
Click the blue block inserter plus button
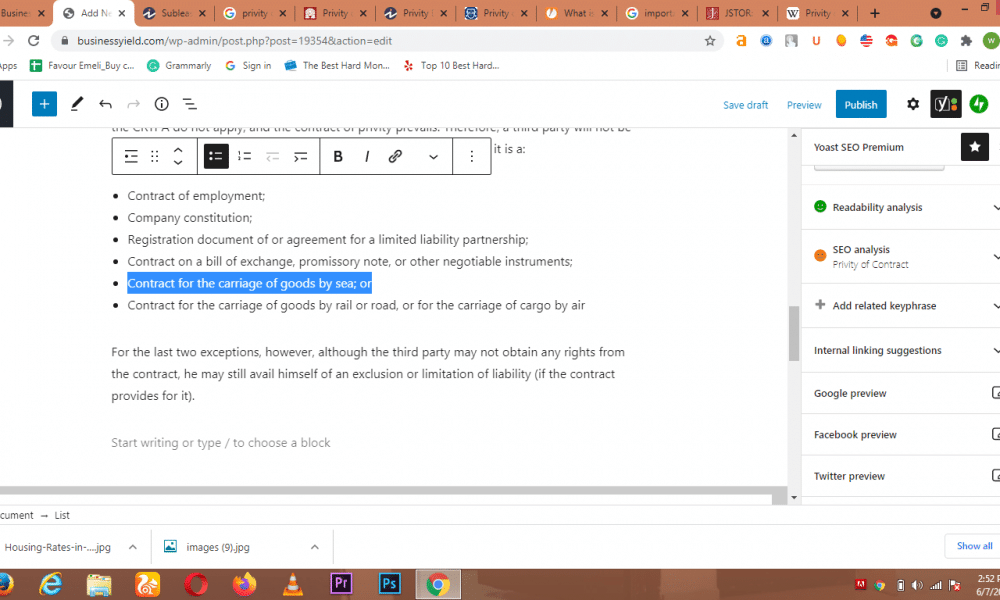click(x=44, y=104)
